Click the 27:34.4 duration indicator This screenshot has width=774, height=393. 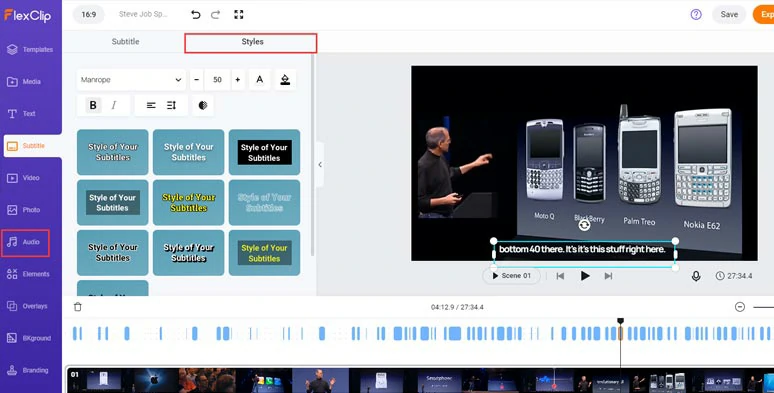[734, 276]
